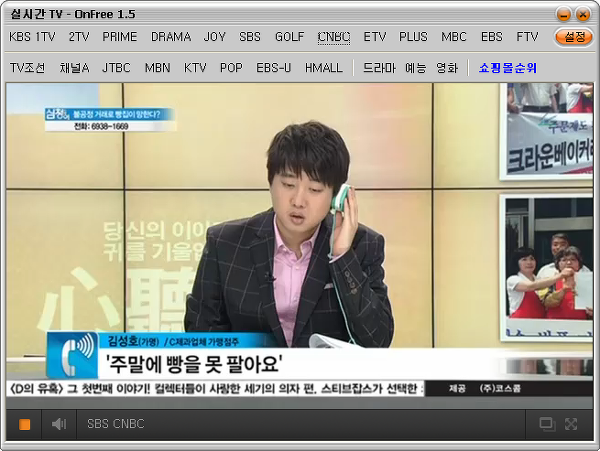Switch to TV조선 channel
Screen dimensions: 600x451
[28, 68]
